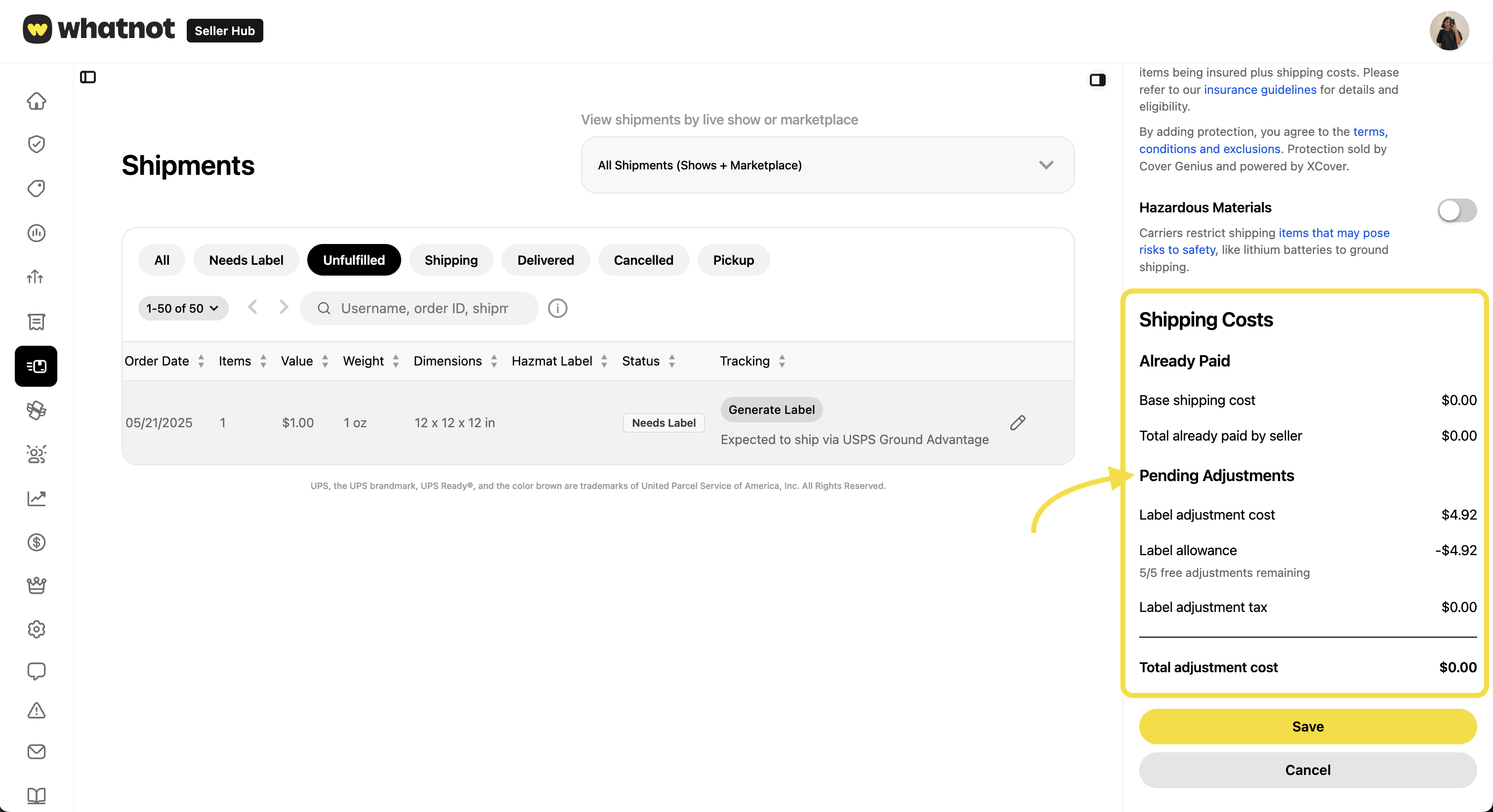Select the Cancelled tab
The width and height of the screenshot is (1493, 812).
coord(644,260)
